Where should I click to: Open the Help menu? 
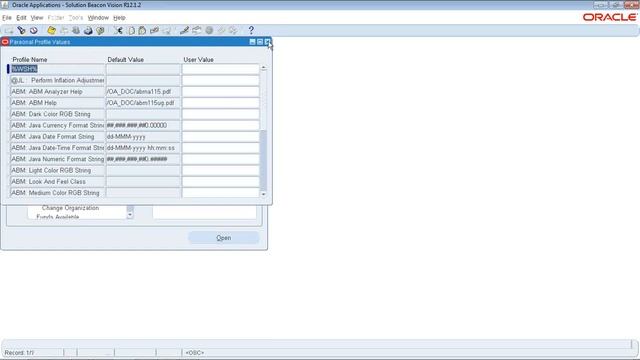[x=119, y=18]
